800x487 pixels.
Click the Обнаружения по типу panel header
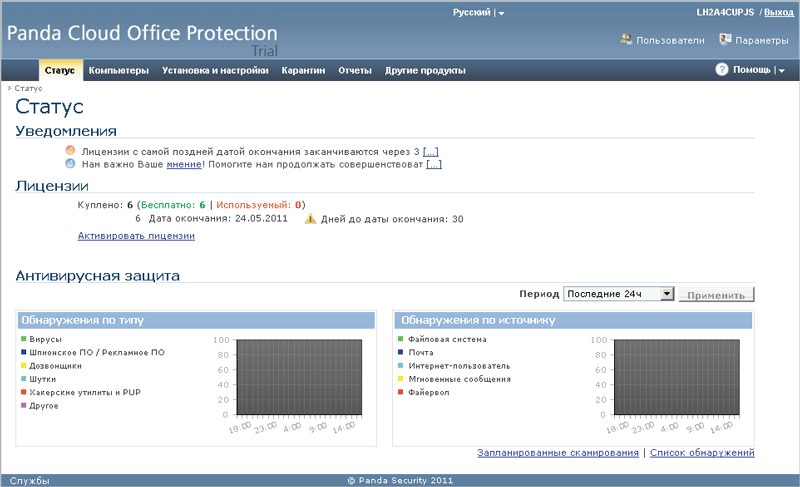pyautogui.click(x=196, y=320)
